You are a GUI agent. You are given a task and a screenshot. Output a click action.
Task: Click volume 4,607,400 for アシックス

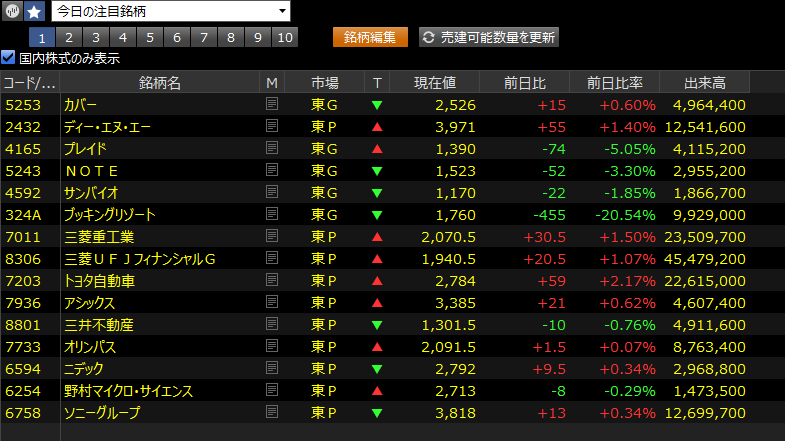pyautogui.click(x=709, y=303)
